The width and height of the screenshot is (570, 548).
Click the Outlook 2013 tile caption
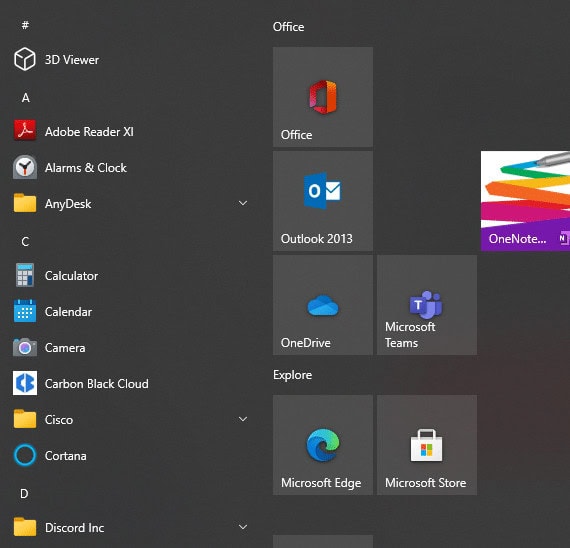coord(317,239)
